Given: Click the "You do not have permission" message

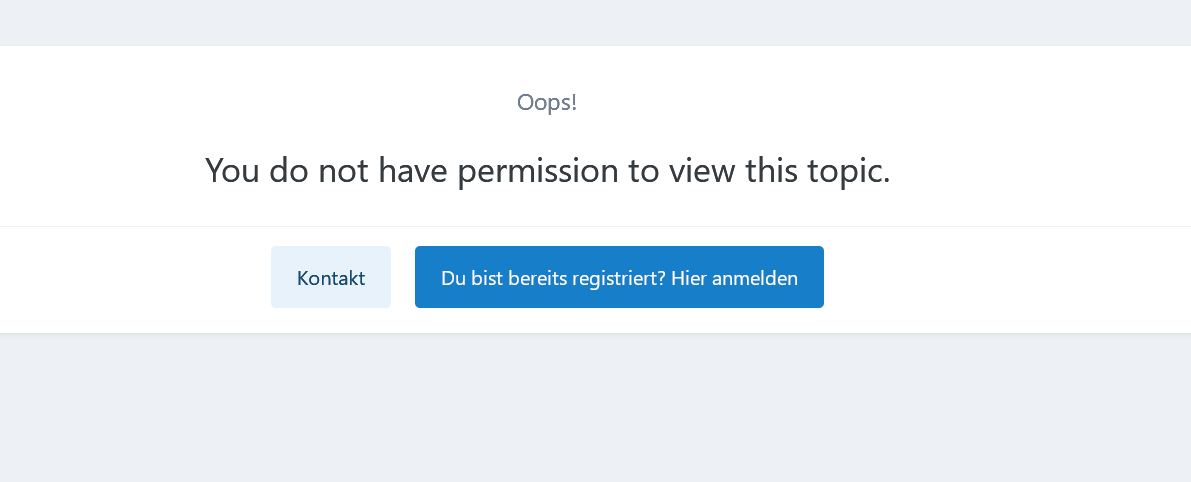Looking at the screenshot, I should (x=547, y=171).
